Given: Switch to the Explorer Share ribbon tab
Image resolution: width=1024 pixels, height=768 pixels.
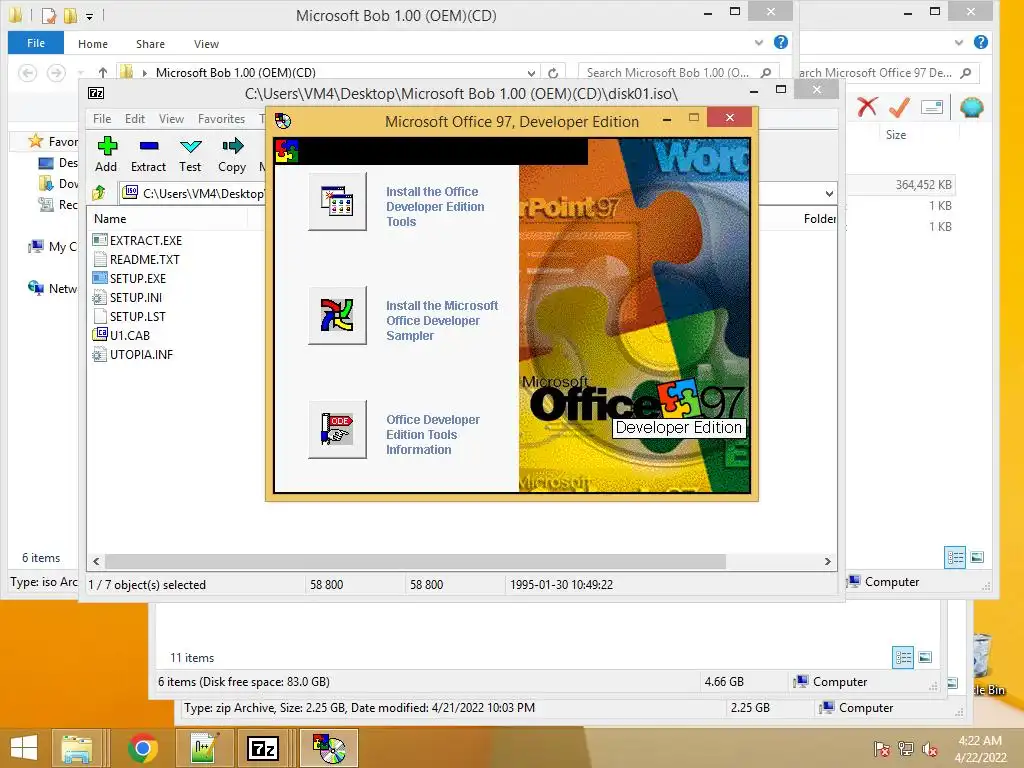Looking at the screenshot, I should click(x=150, y=44).
